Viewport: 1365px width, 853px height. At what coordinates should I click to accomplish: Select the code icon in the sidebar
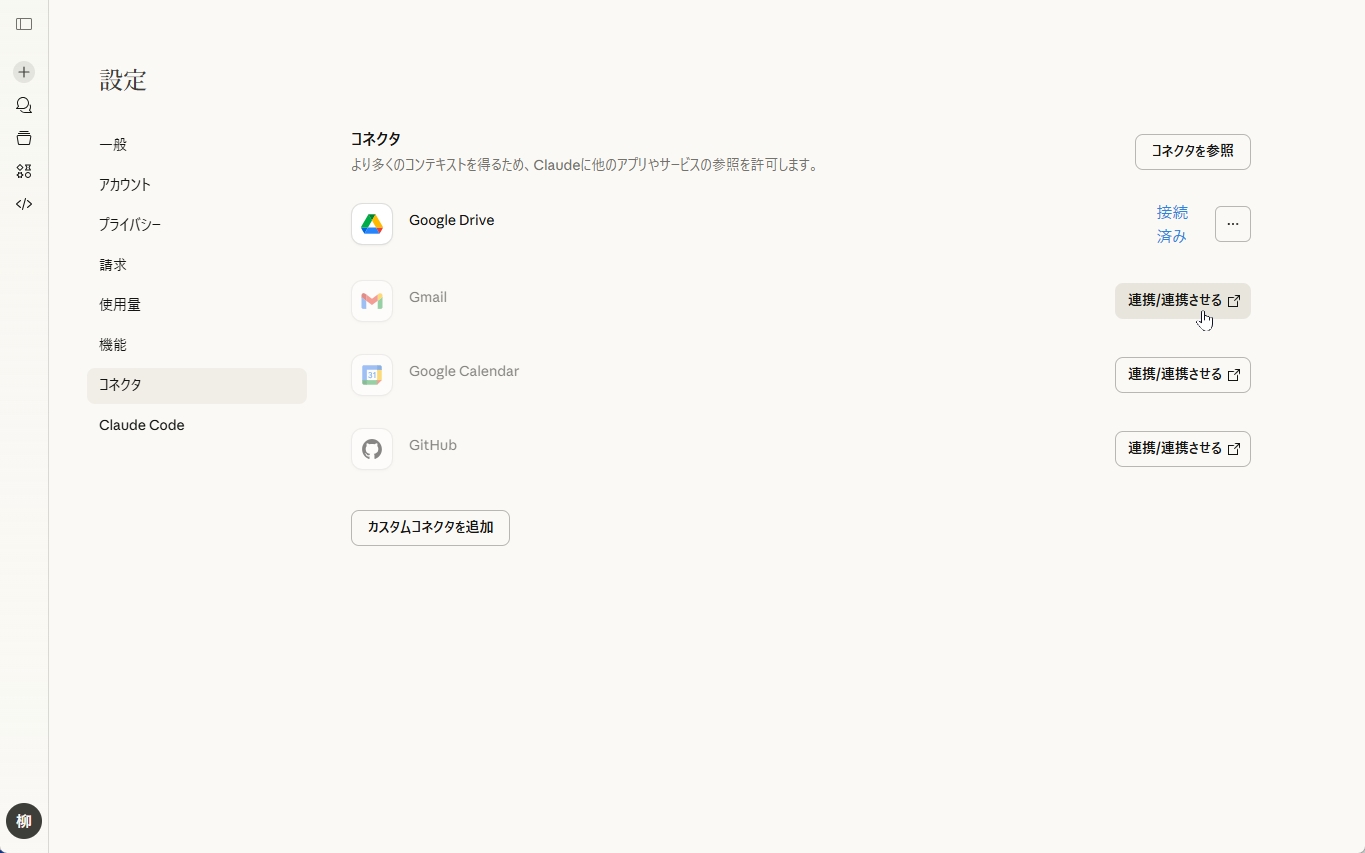(x=23, y=204)
